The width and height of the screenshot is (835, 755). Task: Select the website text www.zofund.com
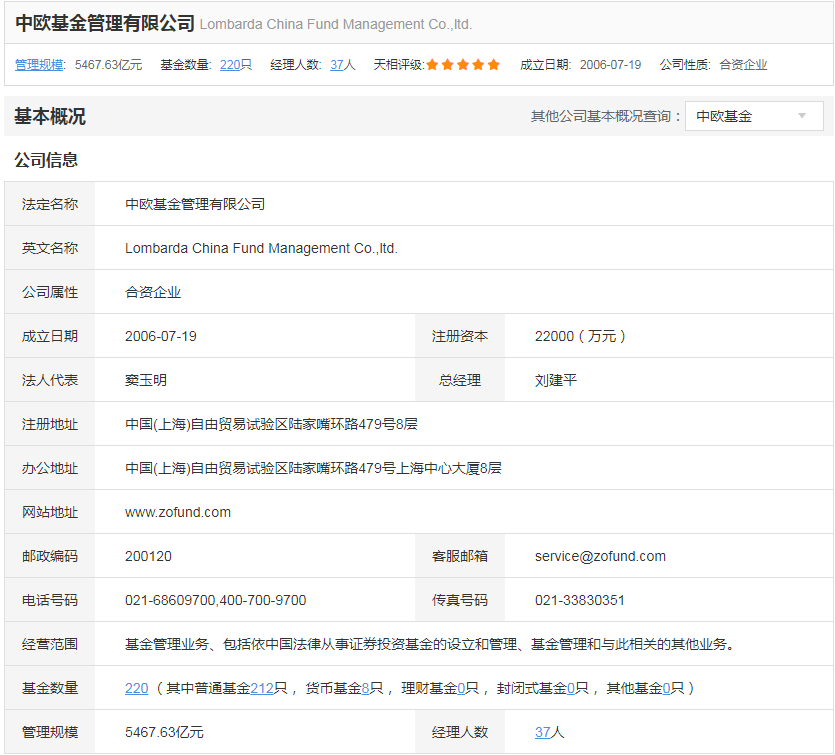click(178, 512)
